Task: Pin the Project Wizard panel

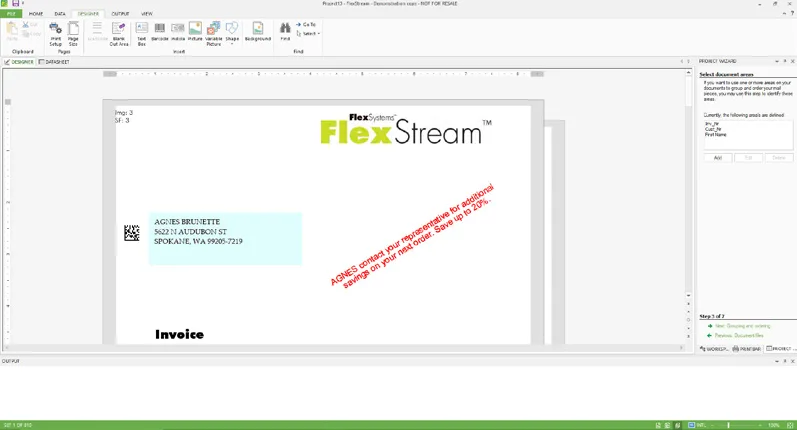Action: tap(785, 62)
